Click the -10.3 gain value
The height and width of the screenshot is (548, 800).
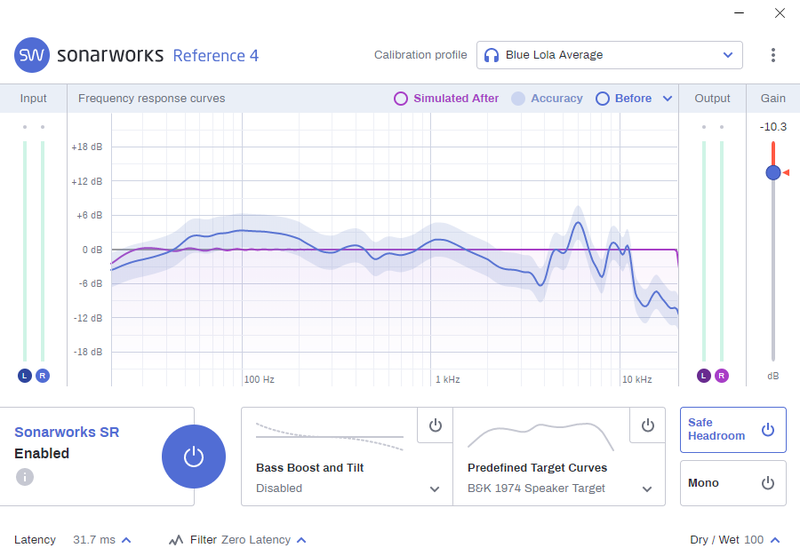pyautogui.click(x=773, y=127)
